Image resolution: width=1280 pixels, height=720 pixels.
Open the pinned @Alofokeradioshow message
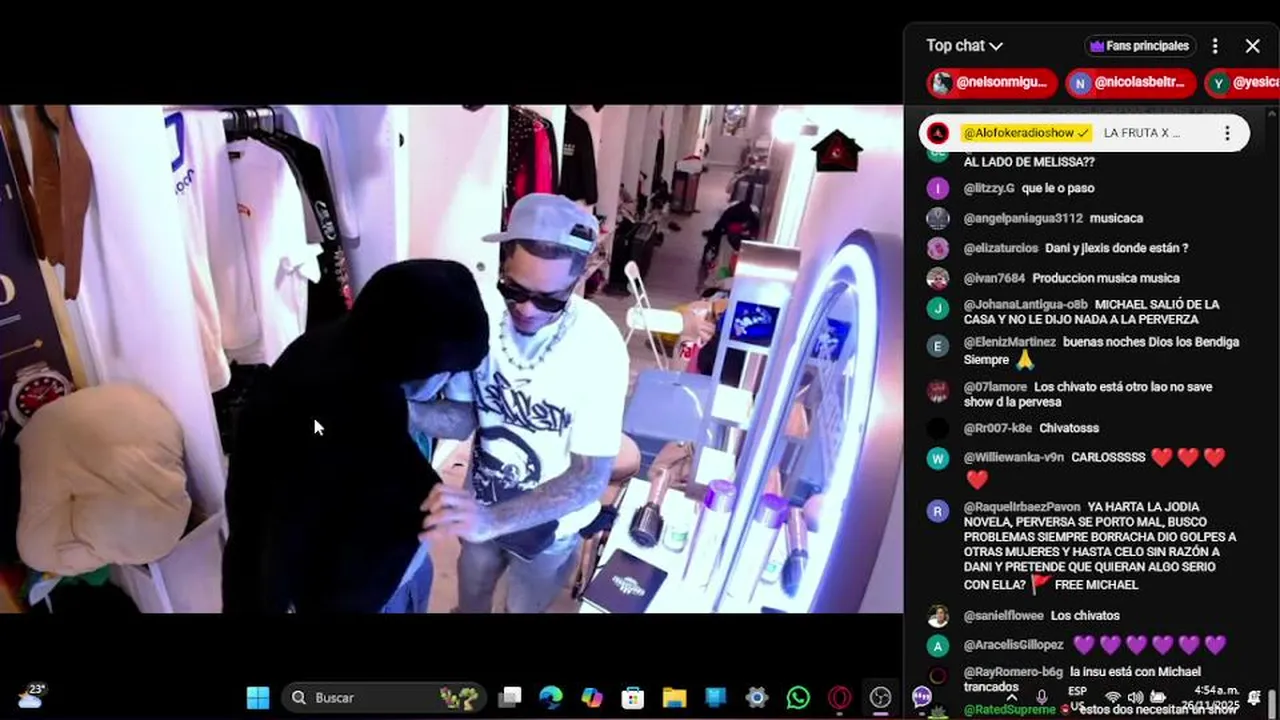1084,133
